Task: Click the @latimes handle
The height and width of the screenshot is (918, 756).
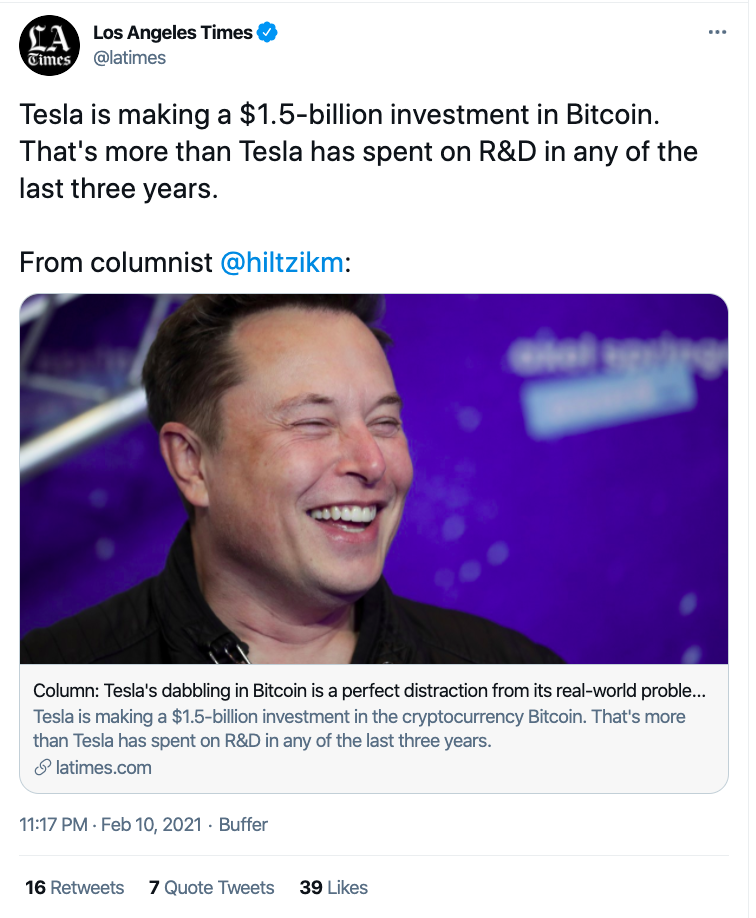Action: (x=129, y=58)
